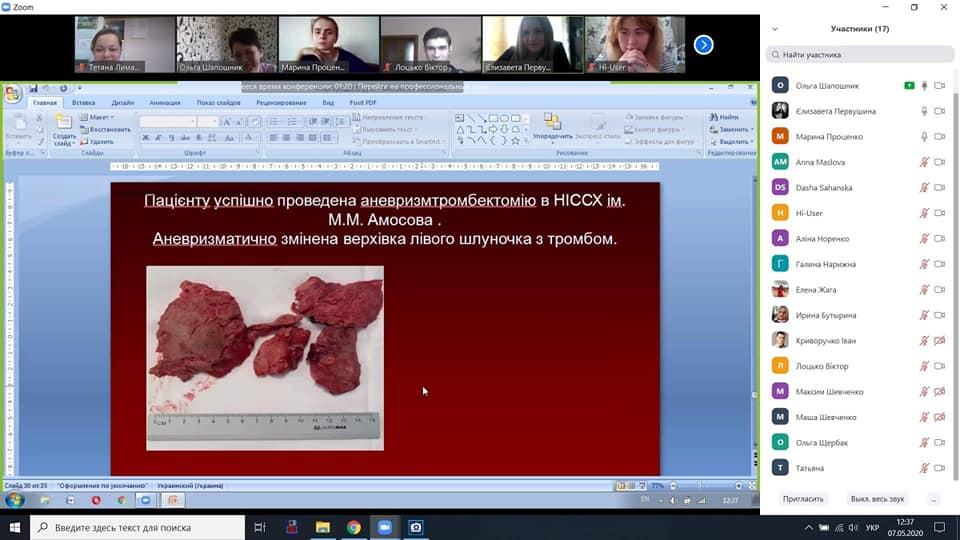The width and height of the screenshot is (960, 540).
Task: Collapse the Участники panel using the chevron
Action: 775,29
